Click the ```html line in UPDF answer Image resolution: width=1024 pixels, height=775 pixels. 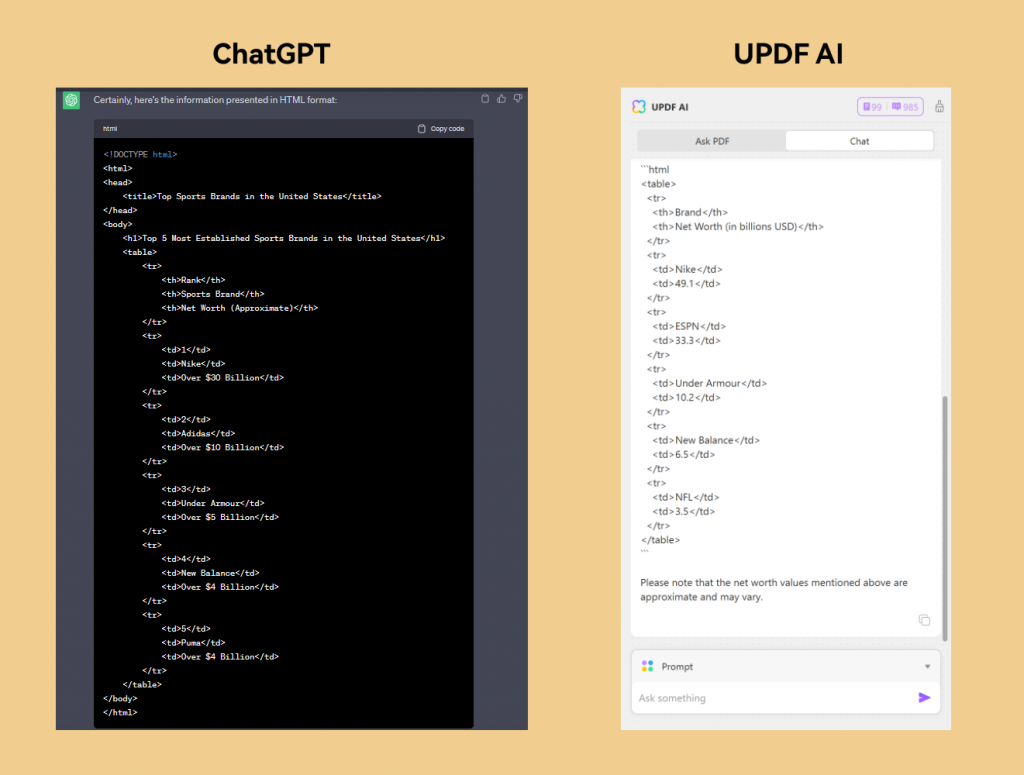click(655, 169)
